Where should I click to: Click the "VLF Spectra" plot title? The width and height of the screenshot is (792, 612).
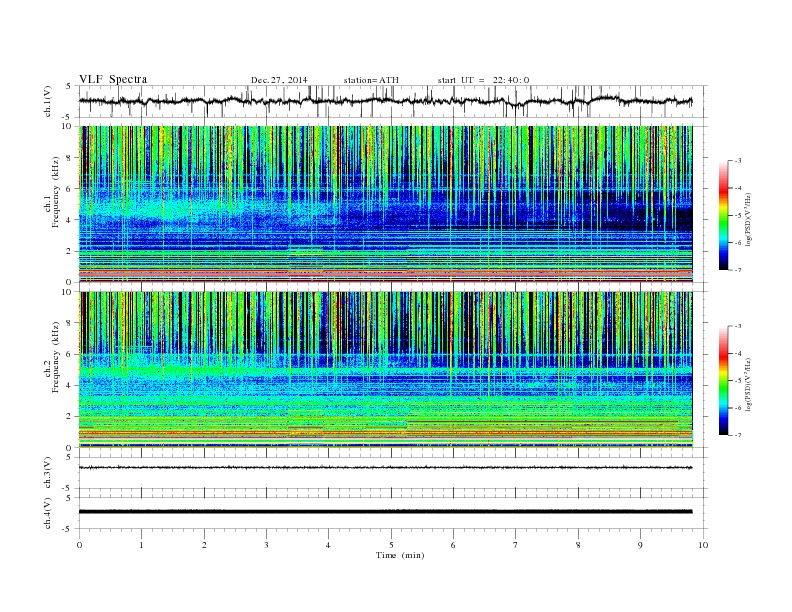point(113,79)
